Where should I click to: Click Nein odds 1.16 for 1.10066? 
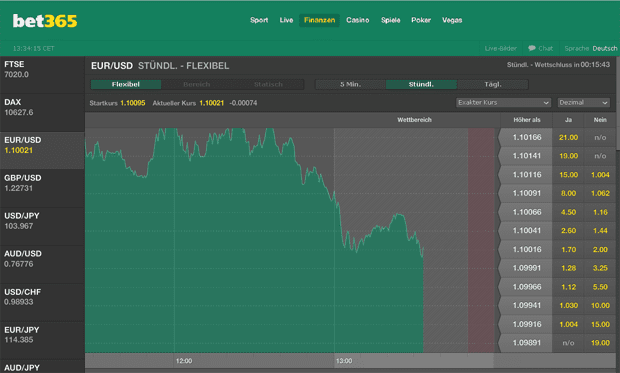tap(600, 212)
